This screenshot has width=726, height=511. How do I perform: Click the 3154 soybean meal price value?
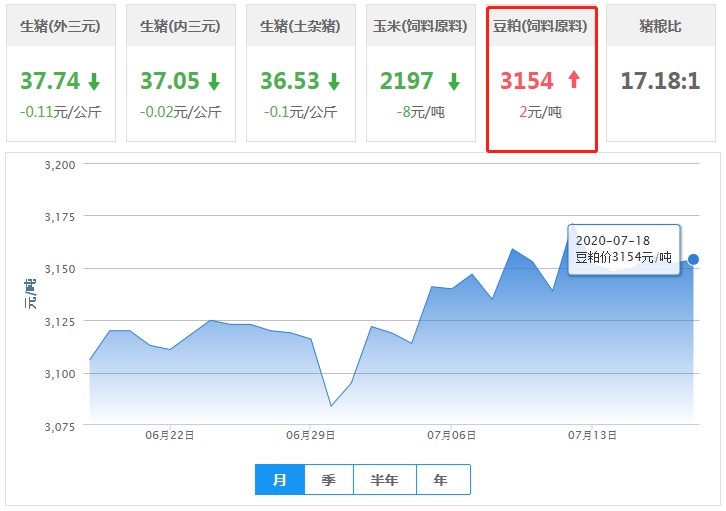click(526, 81)
